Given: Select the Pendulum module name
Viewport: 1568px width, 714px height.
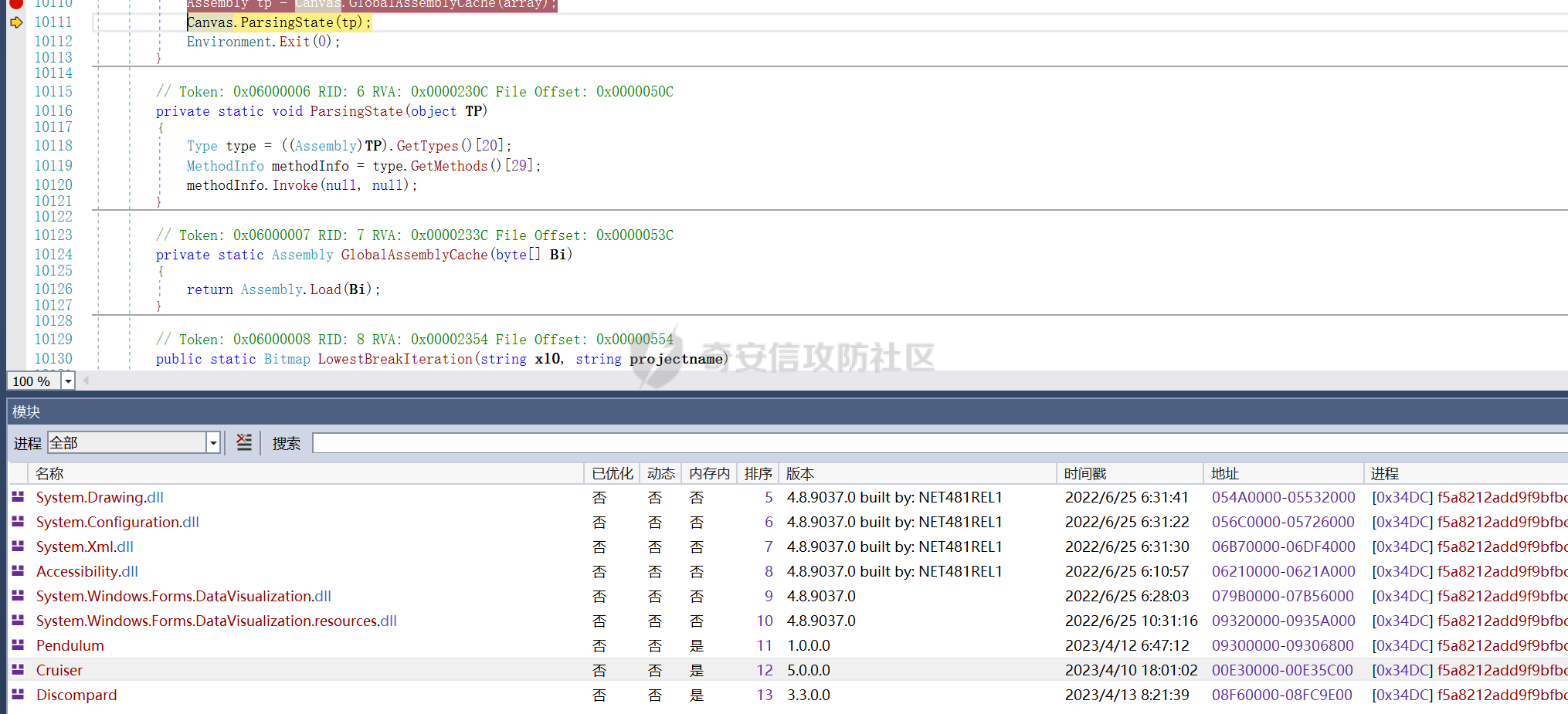Looking at the screenshot, I should (x=70, y=645).
